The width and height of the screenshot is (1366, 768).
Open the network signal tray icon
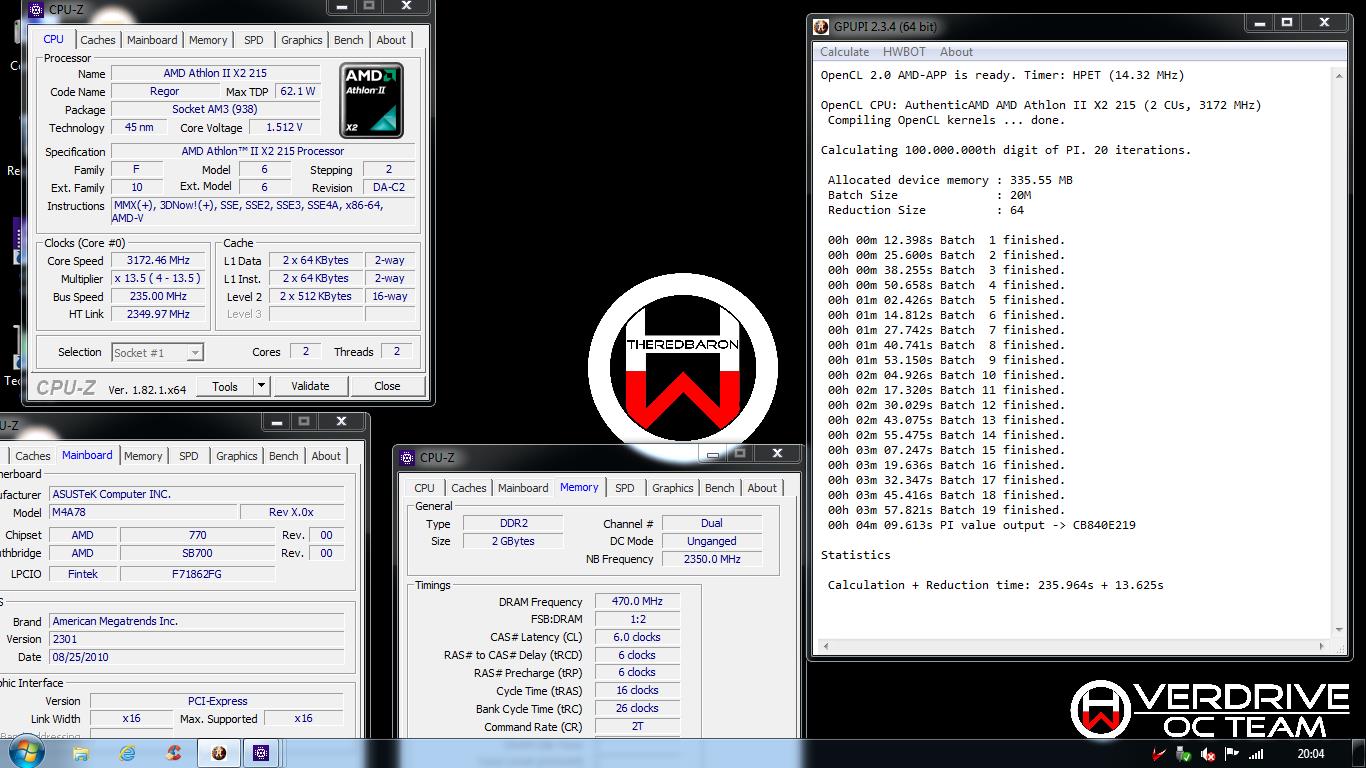[1256, 754]
